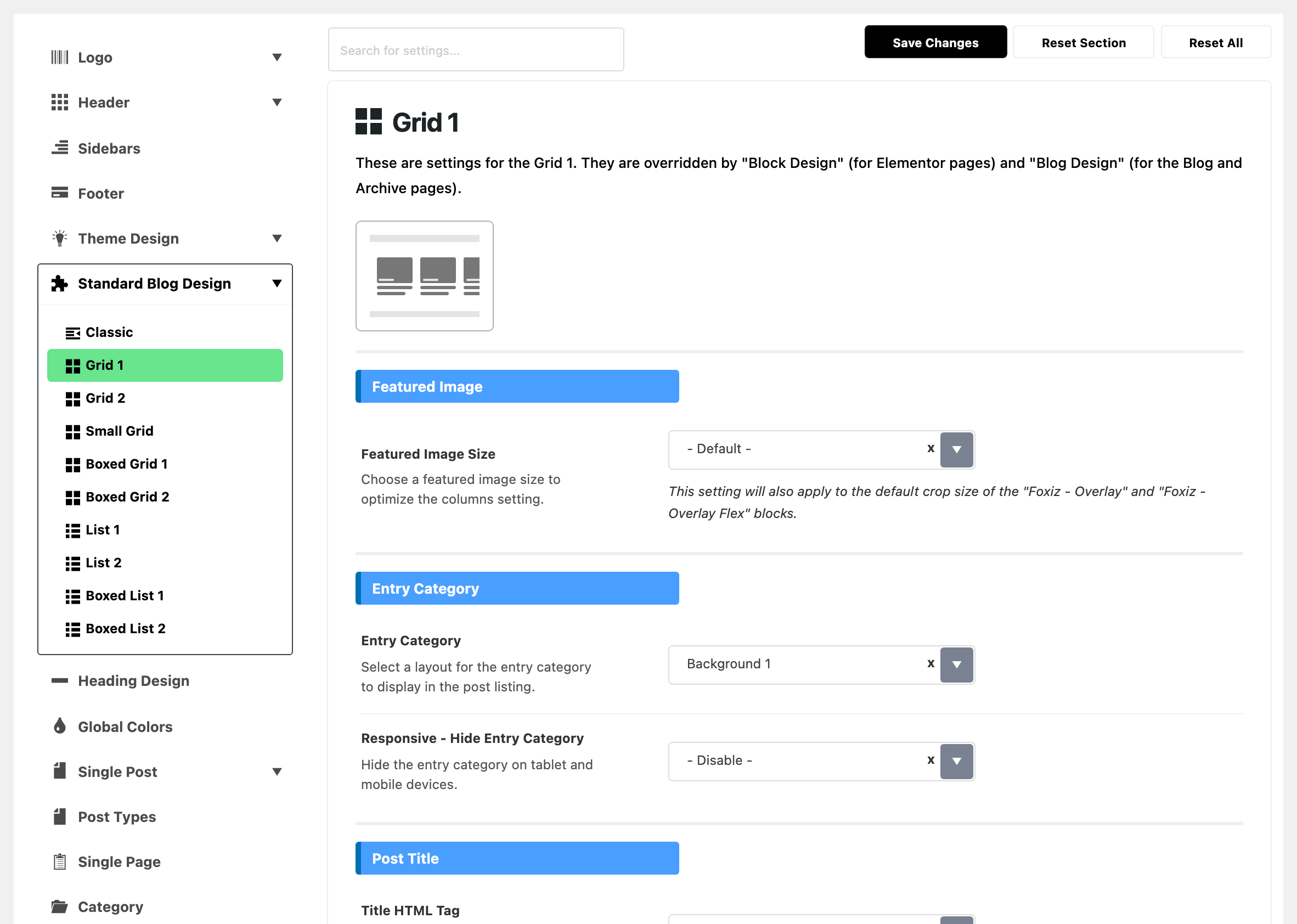1297x924 pixels.
Task: Open the Responsive Hide Entry Category dropdown
Action: click(956, 761)
